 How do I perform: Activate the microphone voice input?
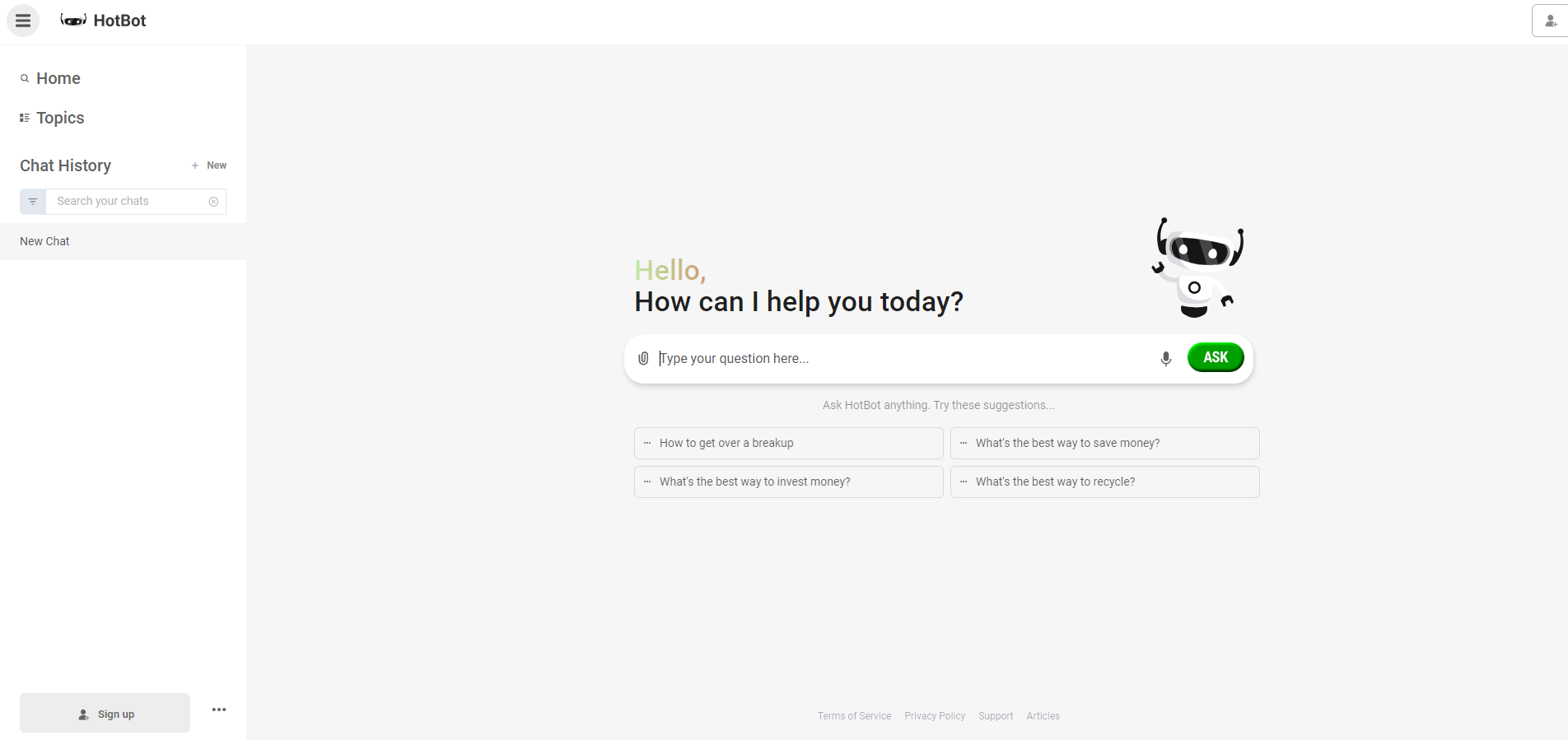(1165, 359)
